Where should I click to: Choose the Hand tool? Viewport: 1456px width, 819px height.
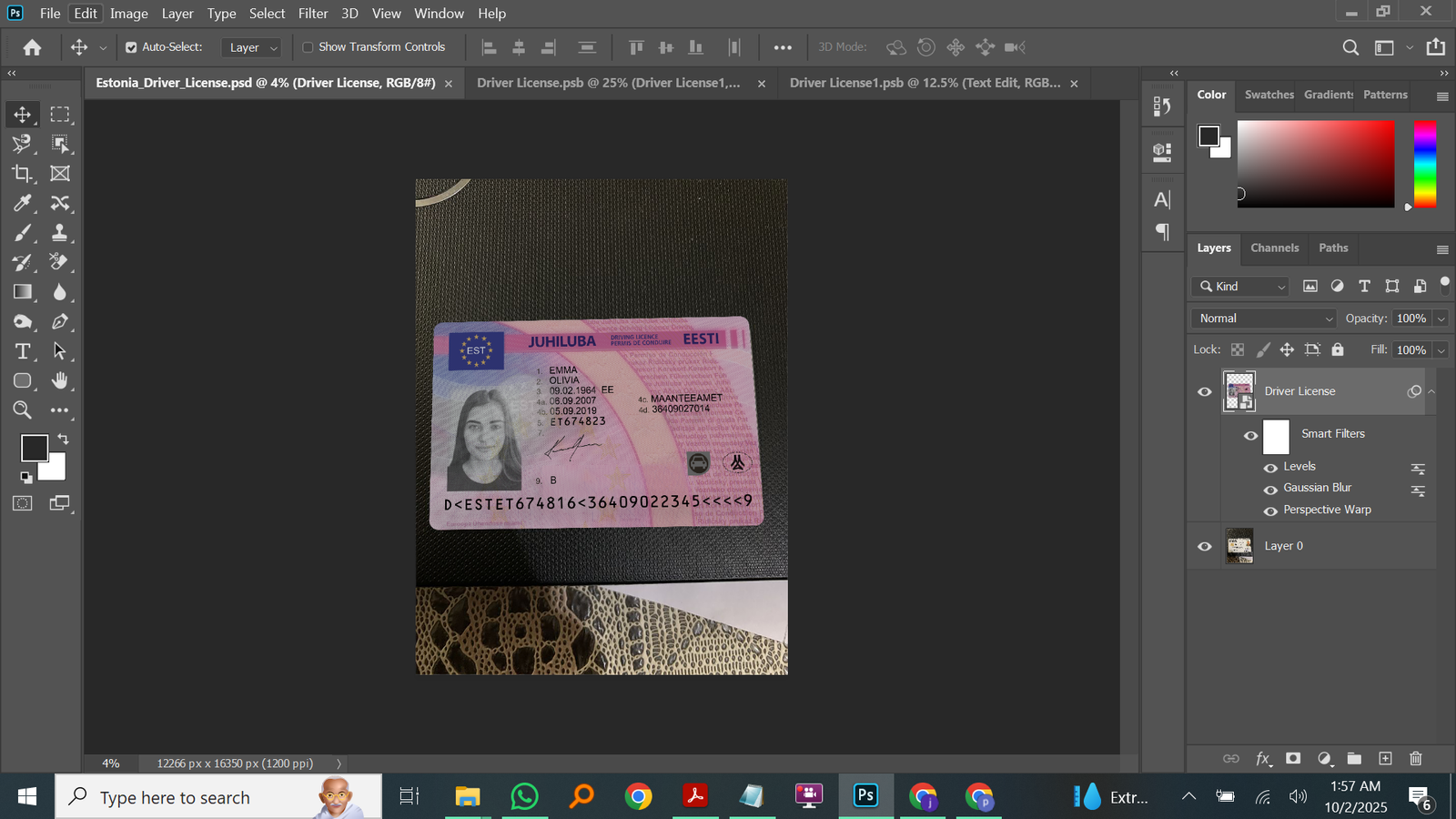coord(60,380)
